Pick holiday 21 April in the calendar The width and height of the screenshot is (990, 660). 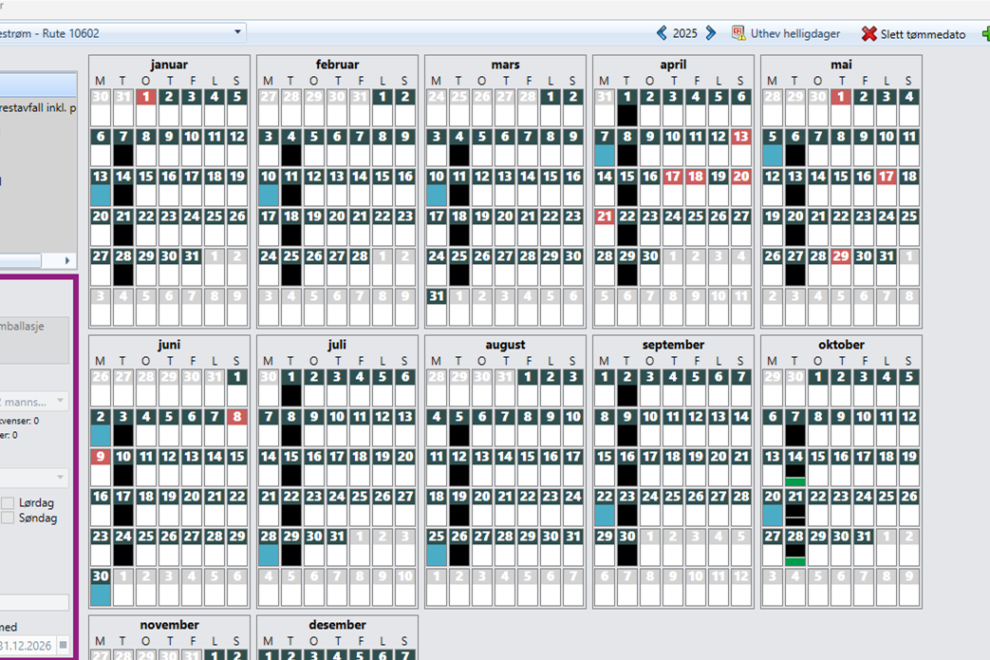[x=604, y=226]
